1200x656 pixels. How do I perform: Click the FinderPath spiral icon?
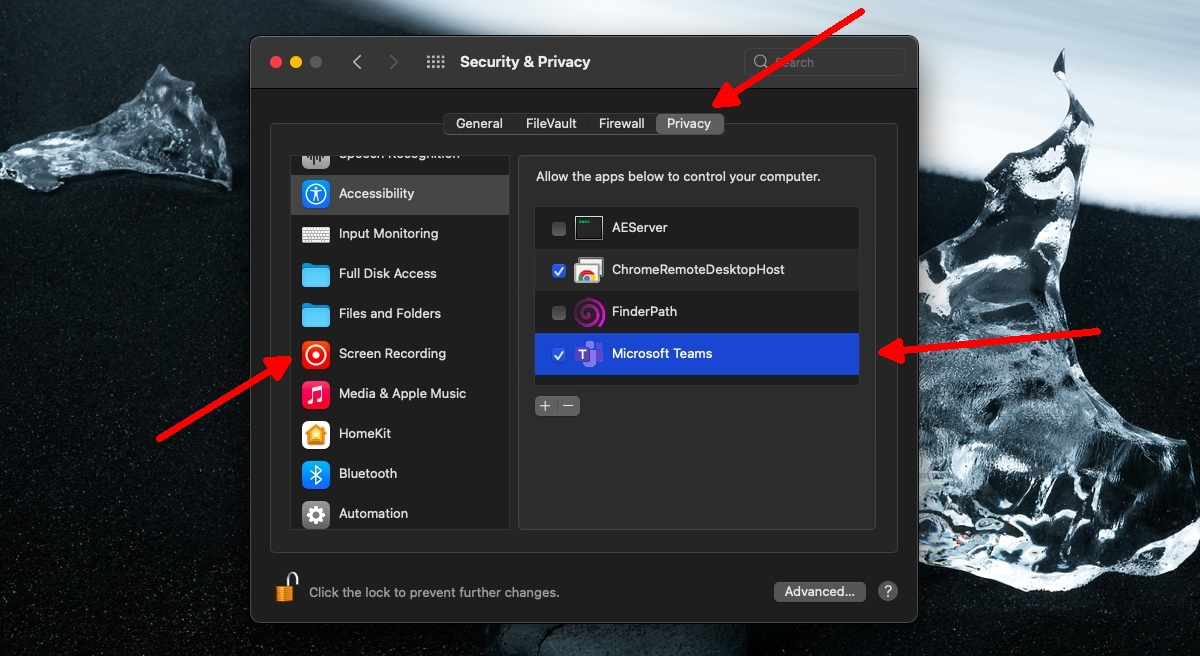tap(589, 312)
